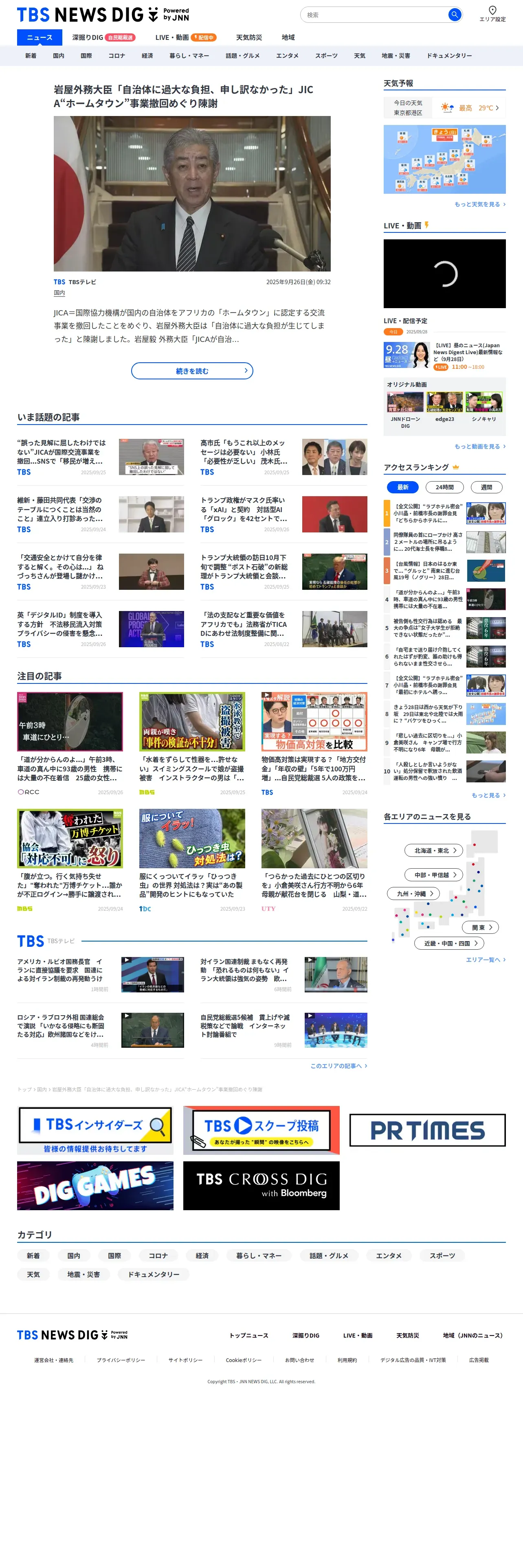Click このエリアの記事へ link
The image size is (523, 1568).
click(x=338, y=1066)
